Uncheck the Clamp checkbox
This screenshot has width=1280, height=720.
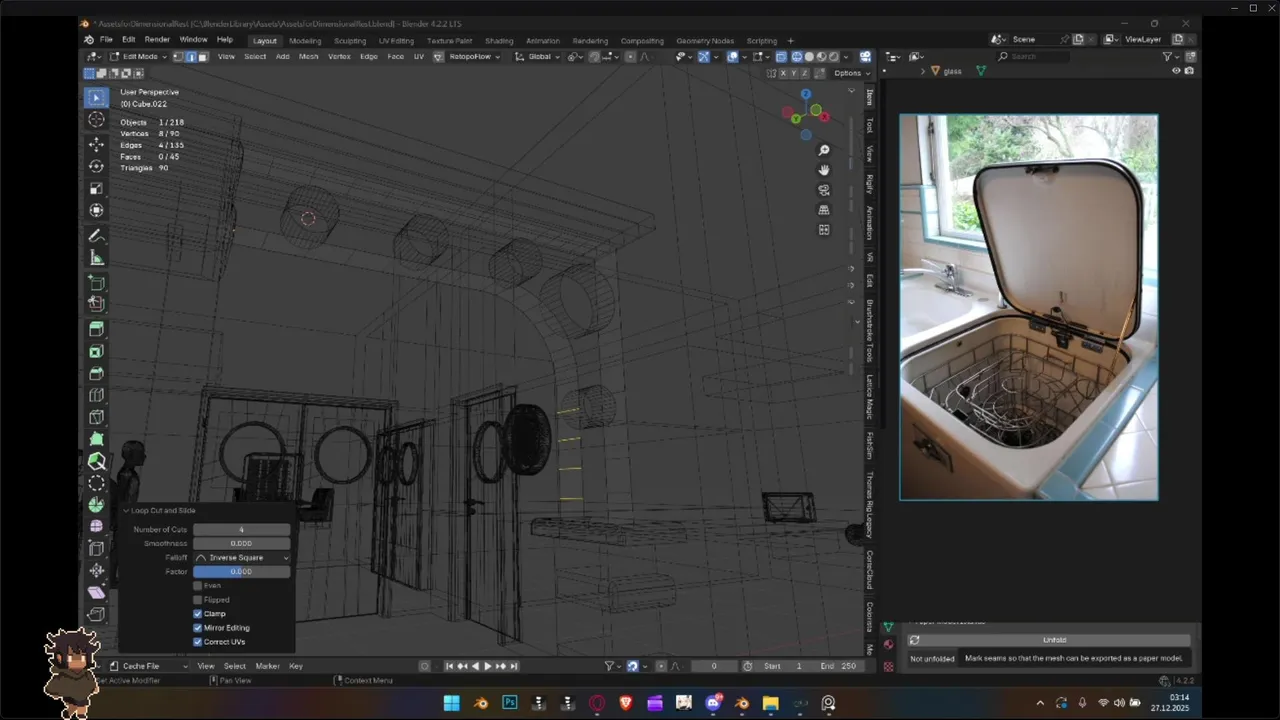coord(198,613)
